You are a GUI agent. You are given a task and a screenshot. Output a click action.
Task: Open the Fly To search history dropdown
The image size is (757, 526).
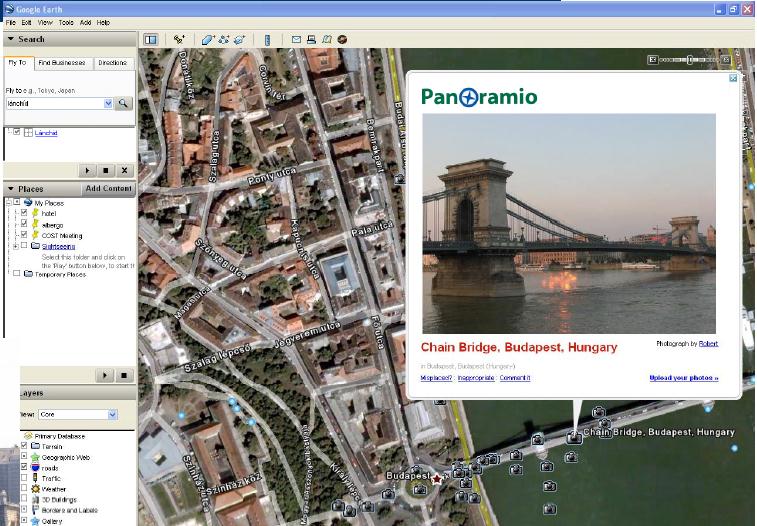click(x=108, y=103)
